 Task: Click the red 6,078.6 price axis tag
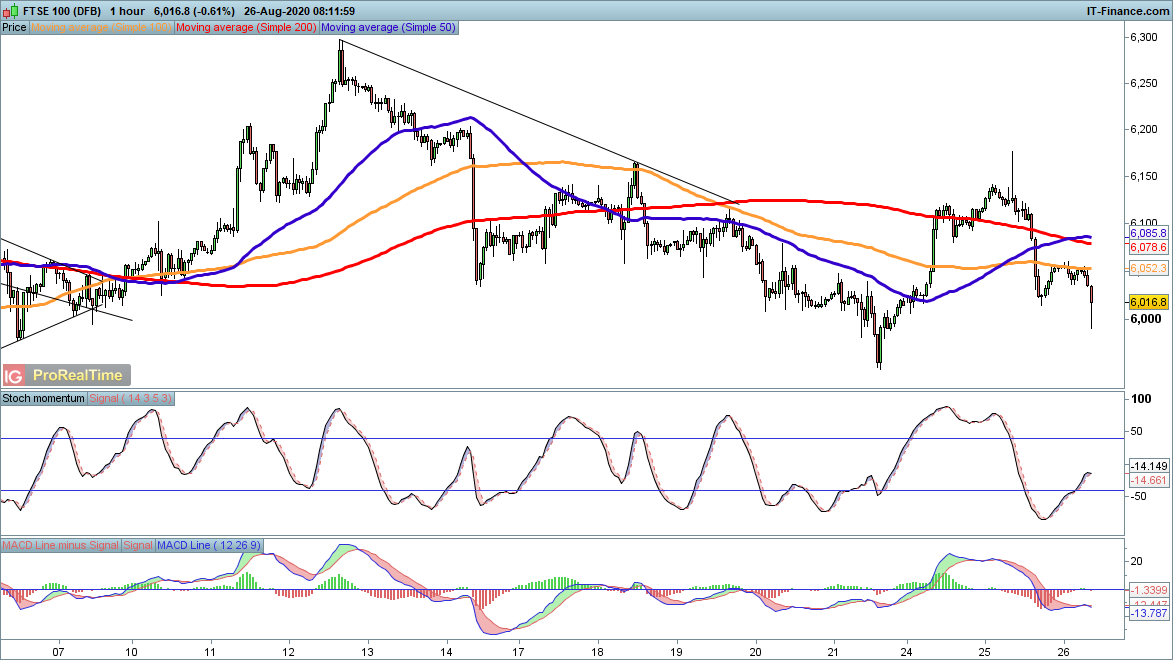[1148, 247]
